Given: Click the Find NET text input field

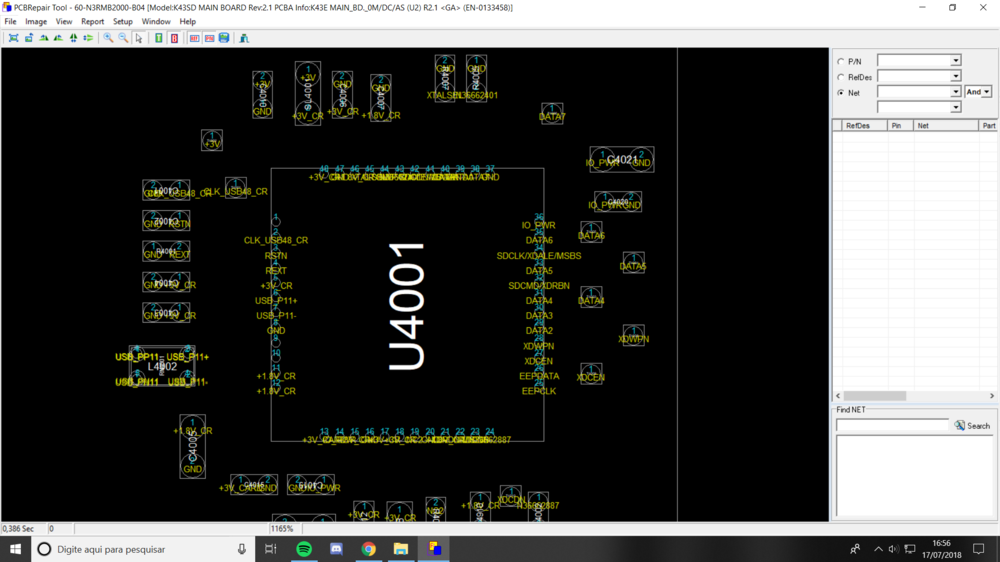Looking at the screenshot, I should pyautogui.click(x=892, y=426).
